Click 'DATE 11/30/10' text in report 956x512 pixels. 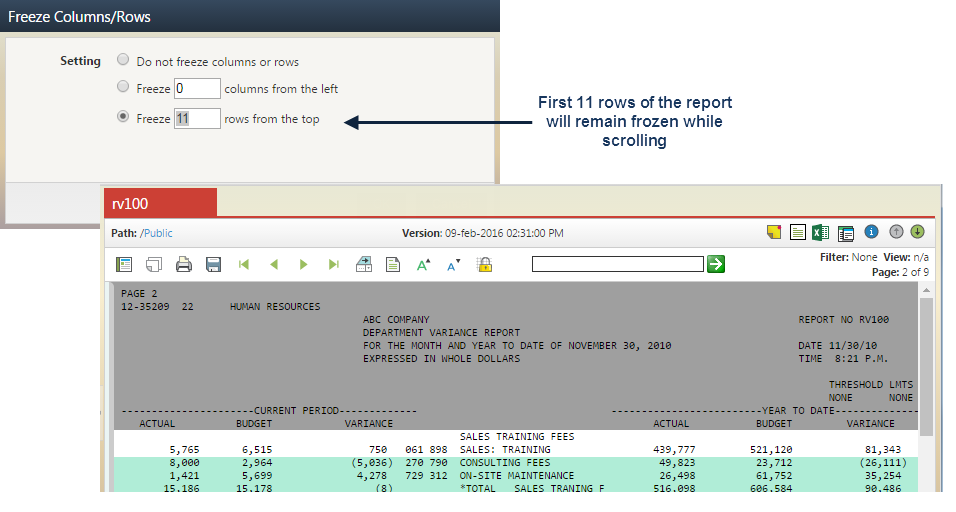point(838,345)
